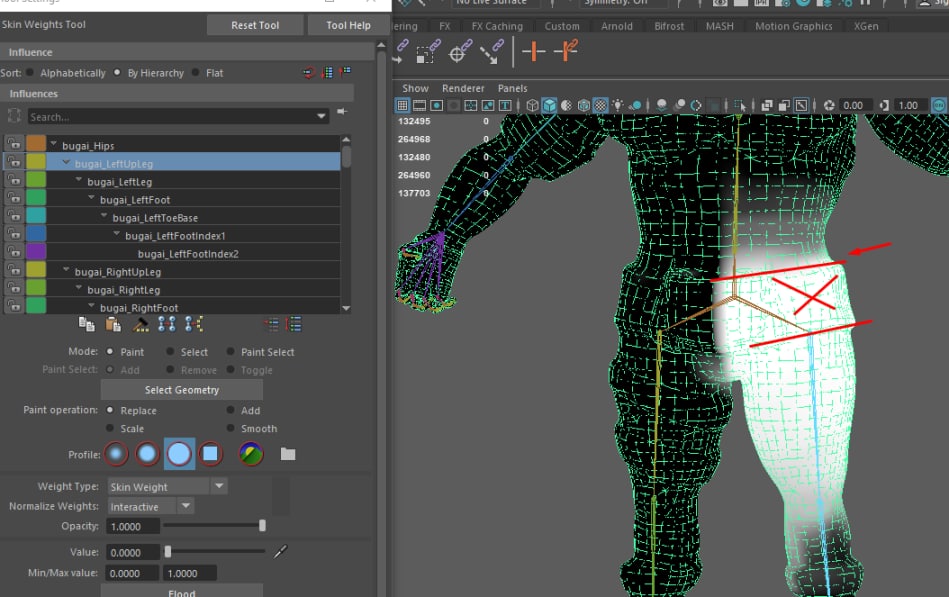The image size is (949, 597).
Task: Set Mode to Paint Select
Action: [x=231, y=352]
